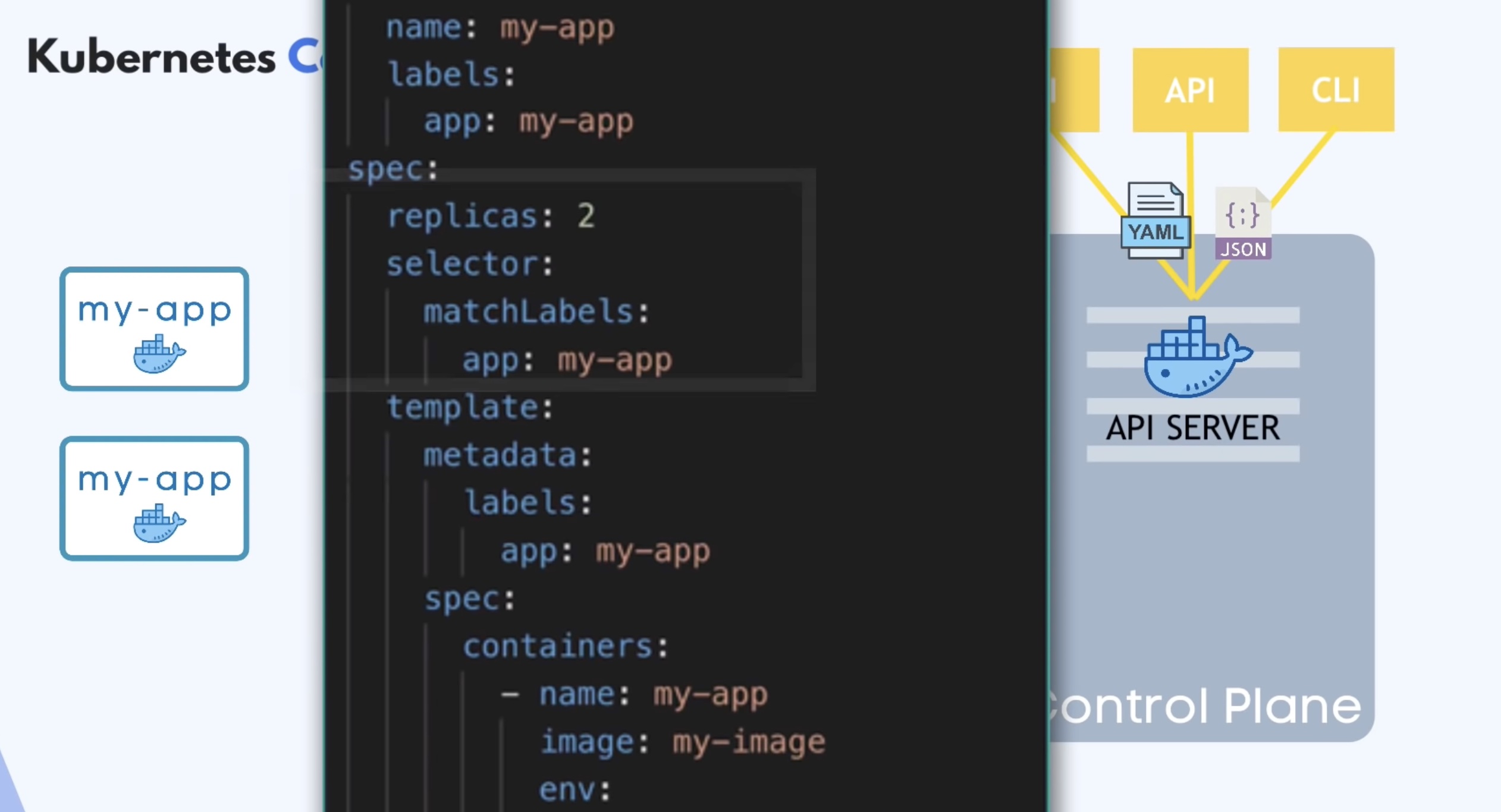Click the 'containers:' line
This screenshot has width=1501, height=812.
(567, 646)
